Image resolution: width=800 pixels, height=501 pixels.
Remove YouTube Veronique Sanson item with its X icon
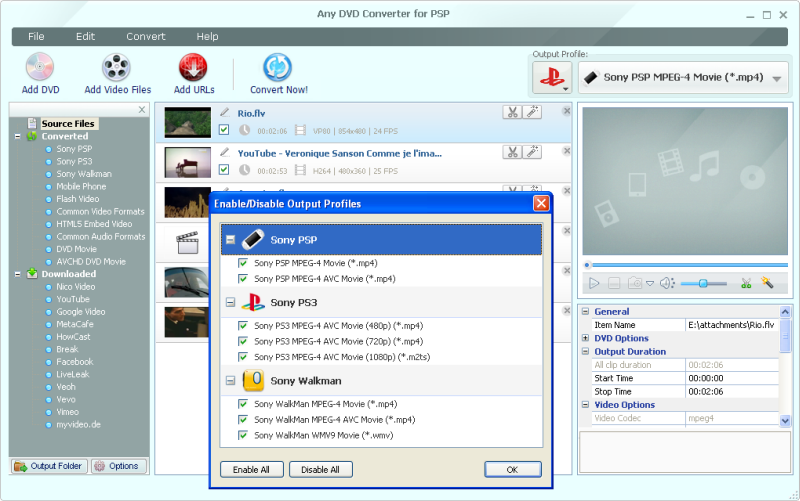[x=566, y=151]
